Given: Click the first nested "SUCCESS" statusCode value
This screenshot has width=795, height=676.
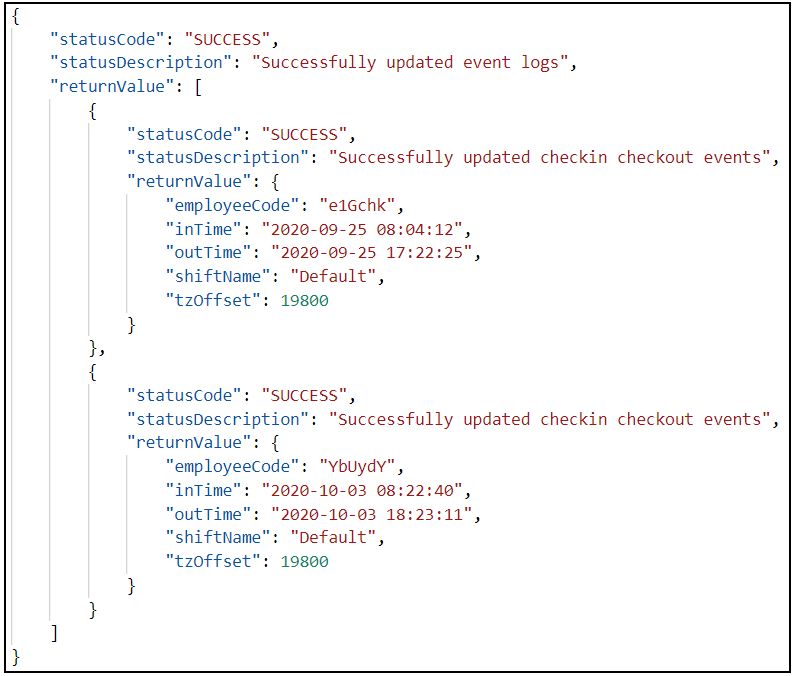Looking at the screenshot, I should [x=304, y=134].
